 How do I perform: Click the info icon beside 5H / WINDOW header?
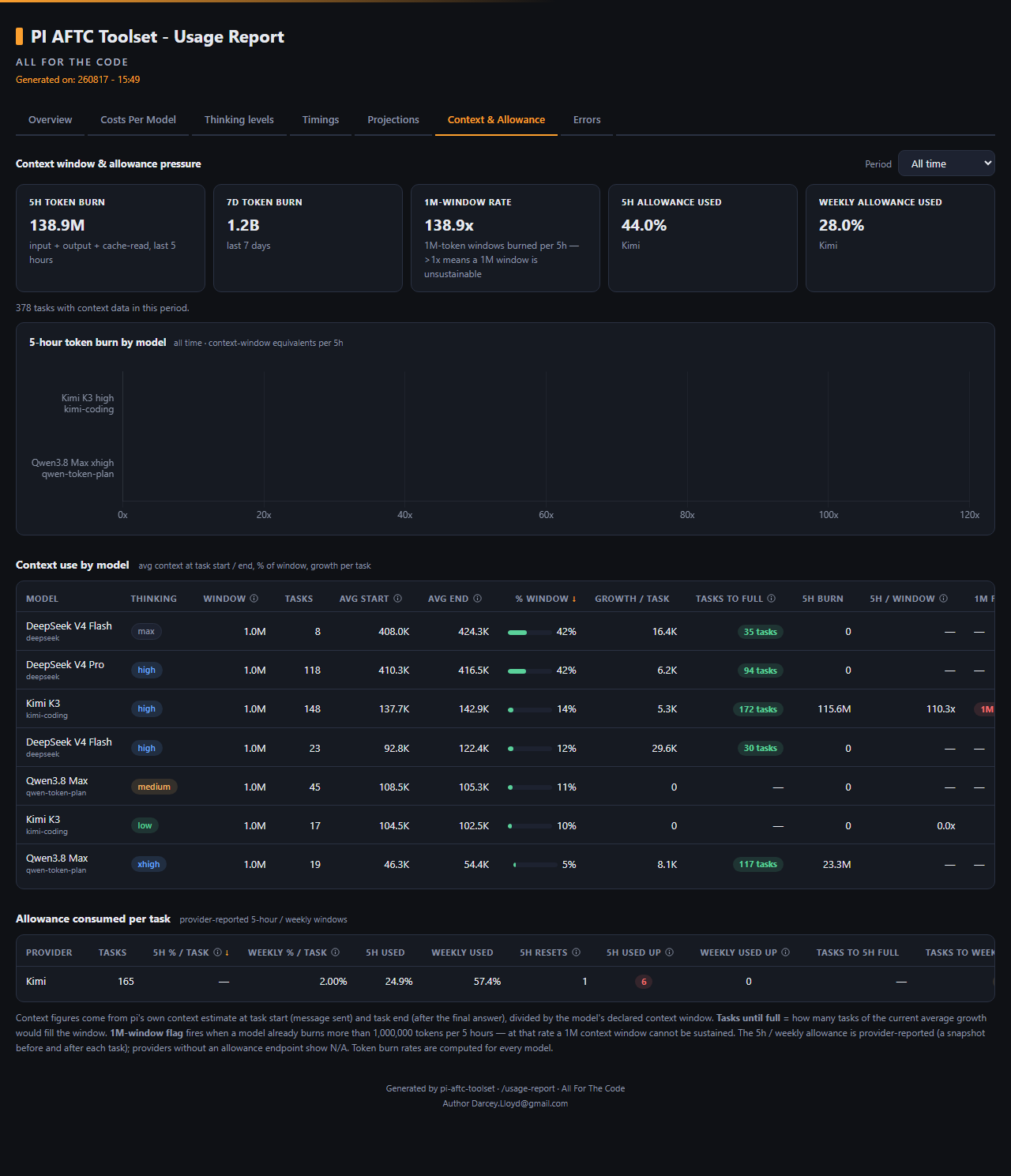pyautogui.click(x=943, y=599)
